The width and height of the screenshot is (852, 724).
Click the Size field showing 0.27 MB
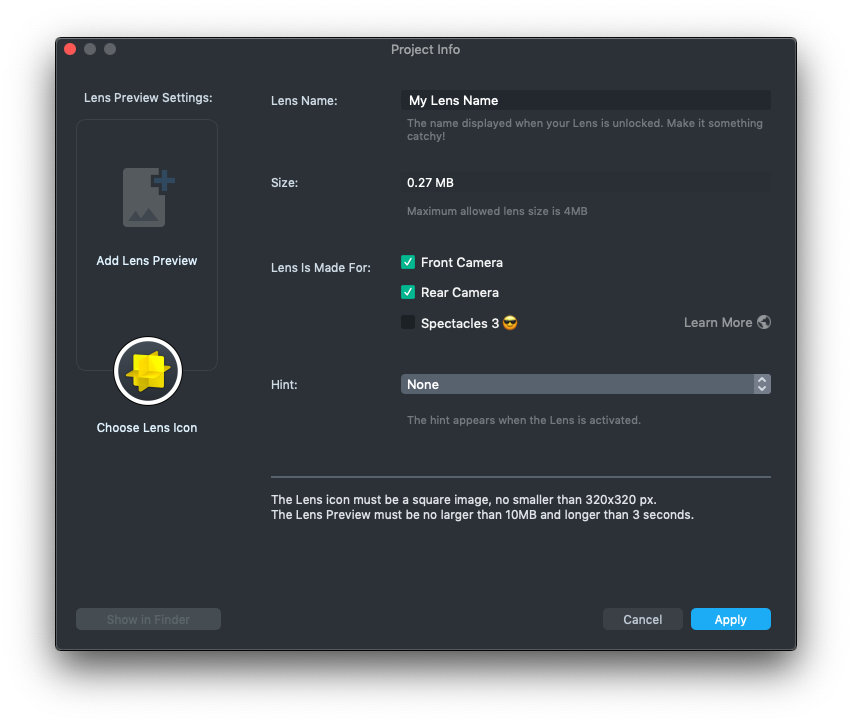[x=586, y=183]
